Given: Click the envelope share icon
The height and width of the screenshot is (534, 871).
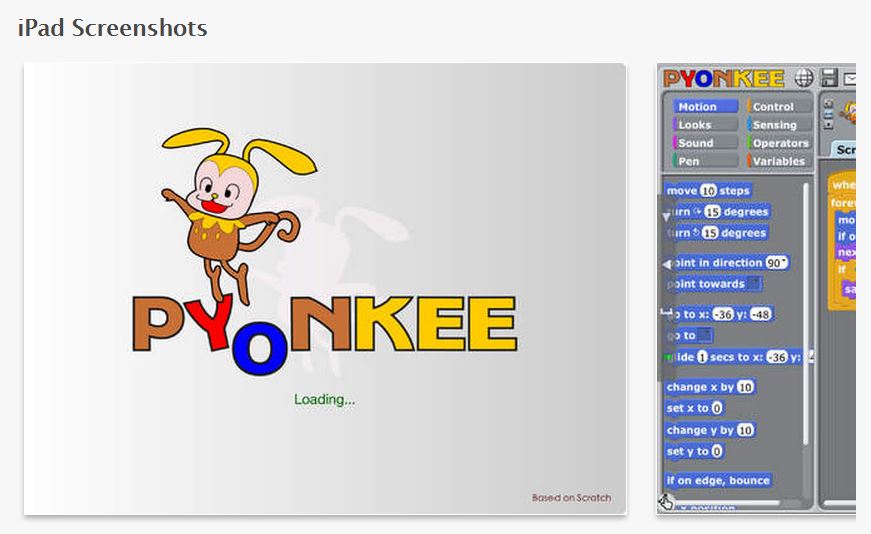Looking at the screenshot, I should 850,78.
